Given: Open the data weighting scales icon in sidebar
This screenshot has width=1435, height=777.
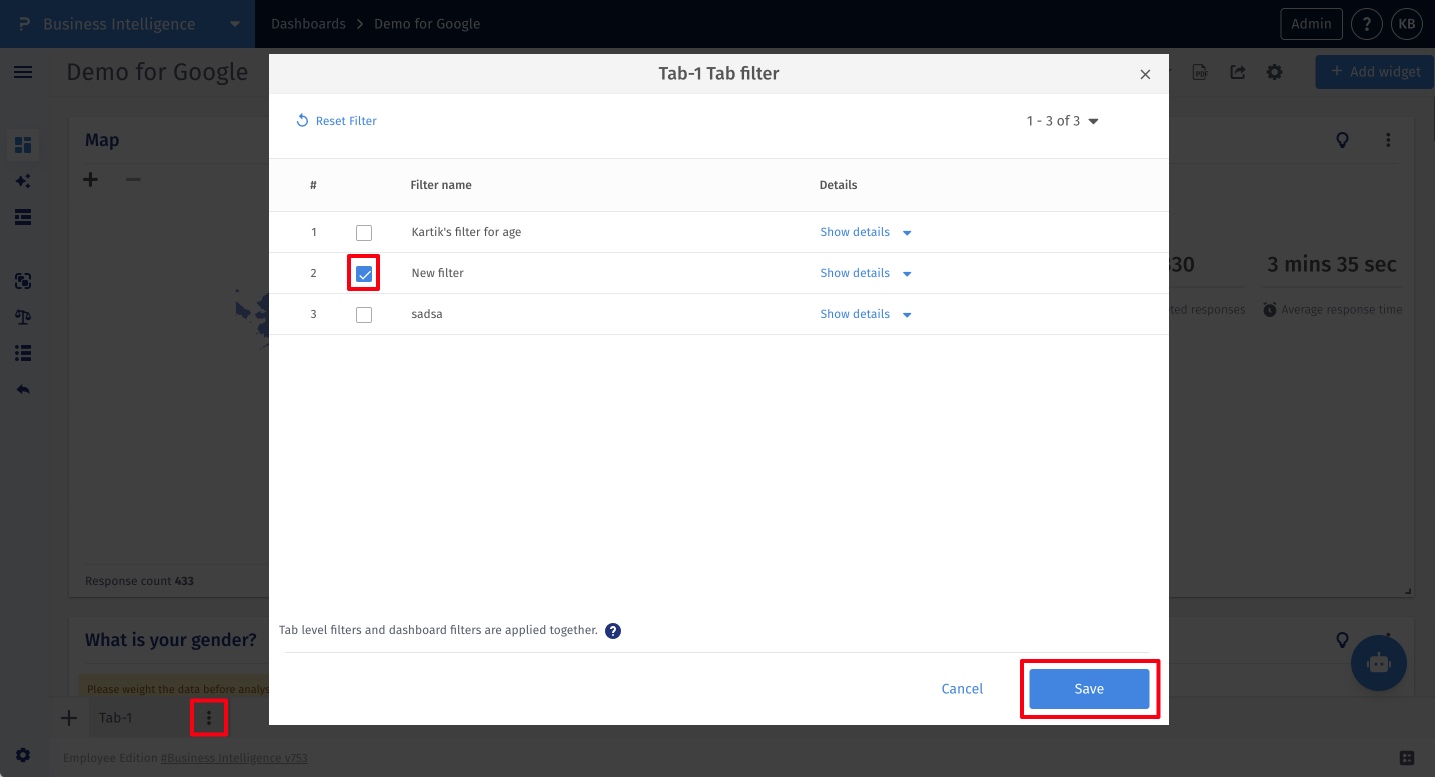Looking at the screenshot, I should (x=23, y=317).
